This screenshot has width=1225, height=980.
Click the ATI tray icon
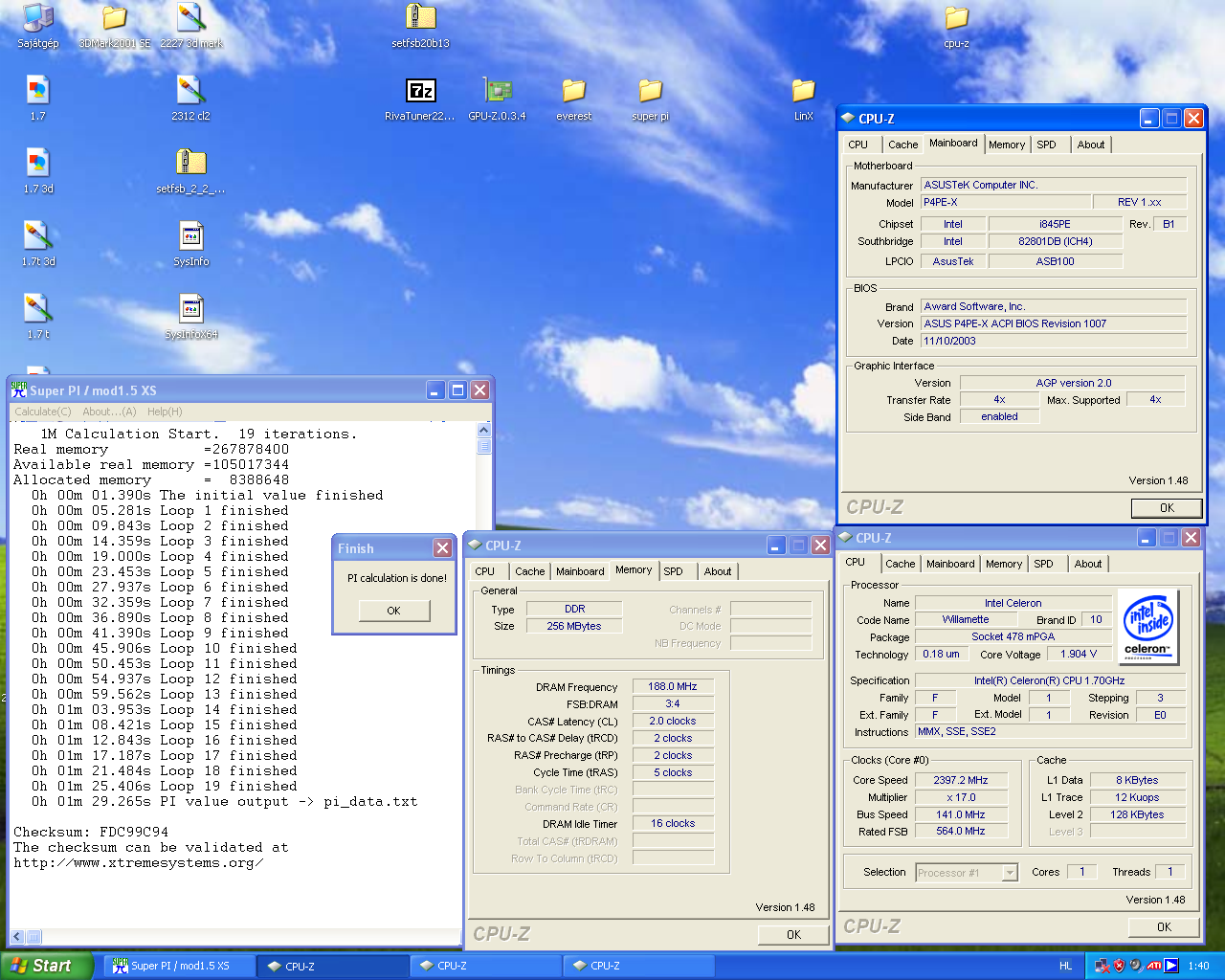pos(1154,966)
